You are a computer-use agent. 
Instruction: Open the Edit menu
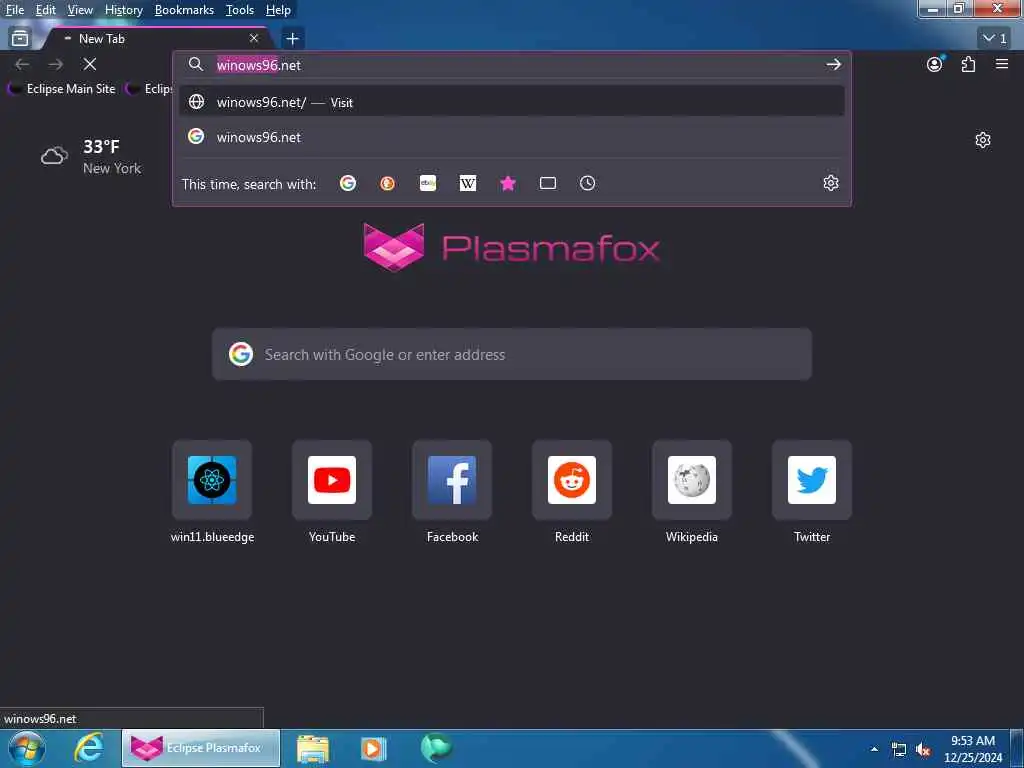pyautogui.click(x=45, y=10)
